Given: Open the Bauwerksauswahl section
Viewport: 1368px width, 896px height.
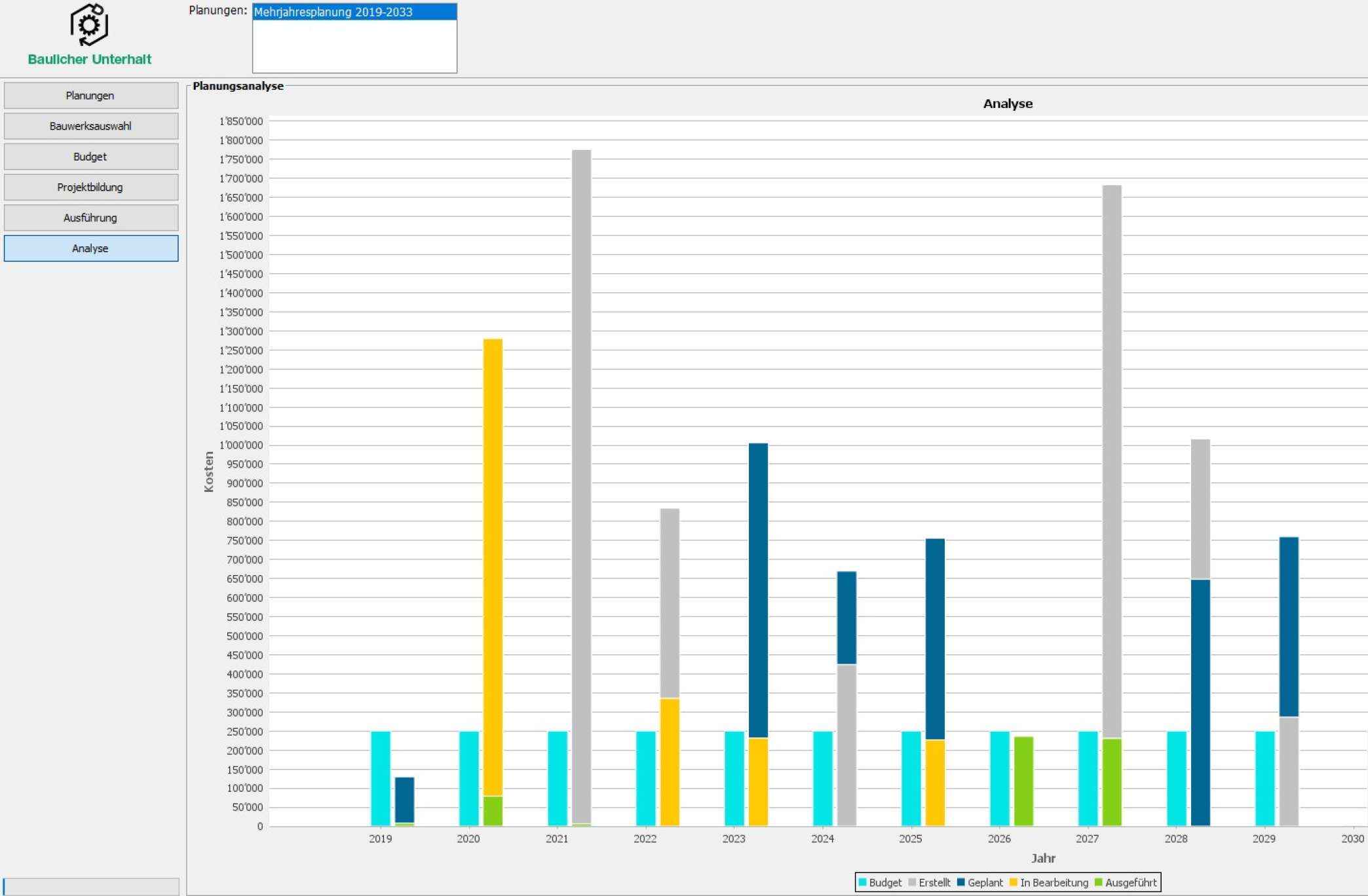Looking at the screenshot, I should point(91,126).
